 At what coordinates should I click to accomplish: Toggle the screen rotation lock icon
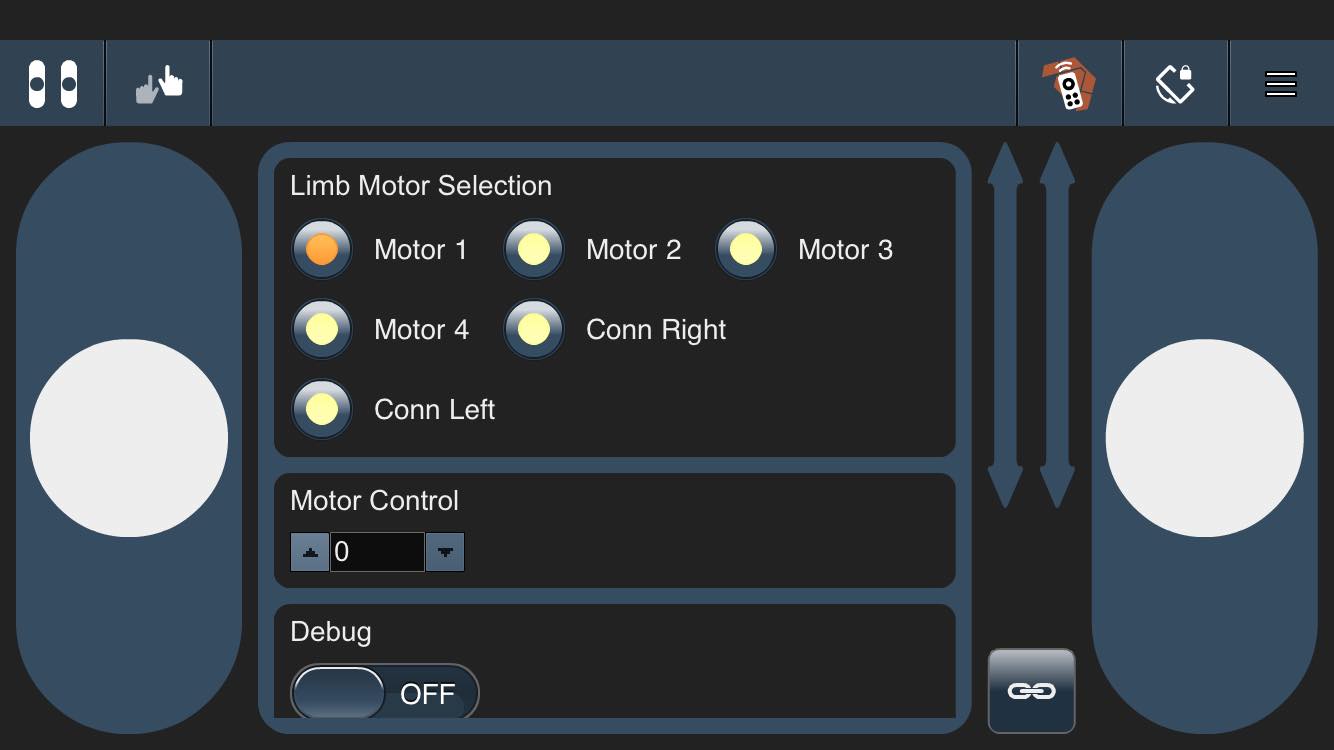pyautogui.click(x=1175, y=84)
